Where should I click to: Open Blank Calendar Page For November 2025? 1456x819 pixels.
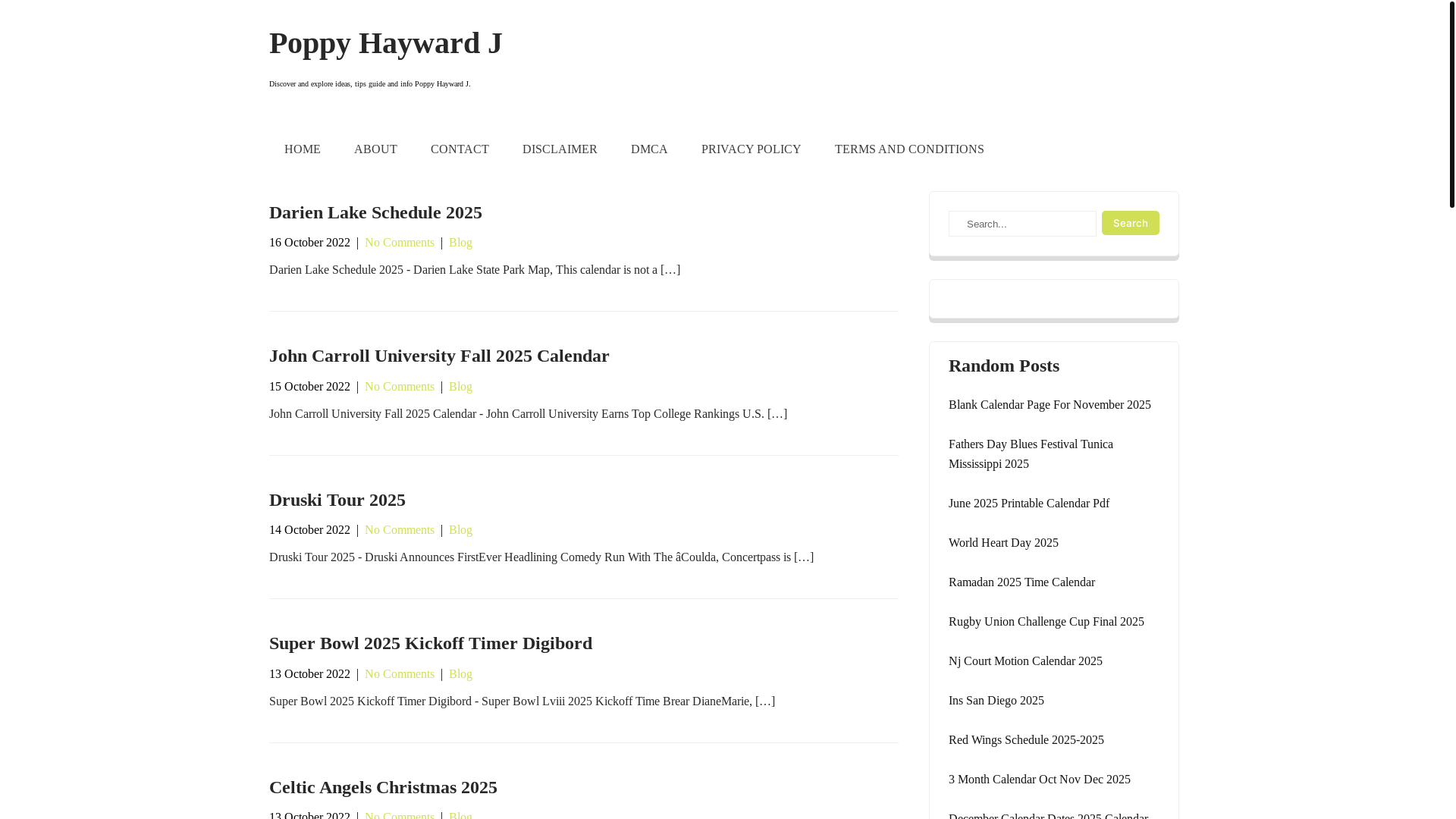pos(1050,405)
